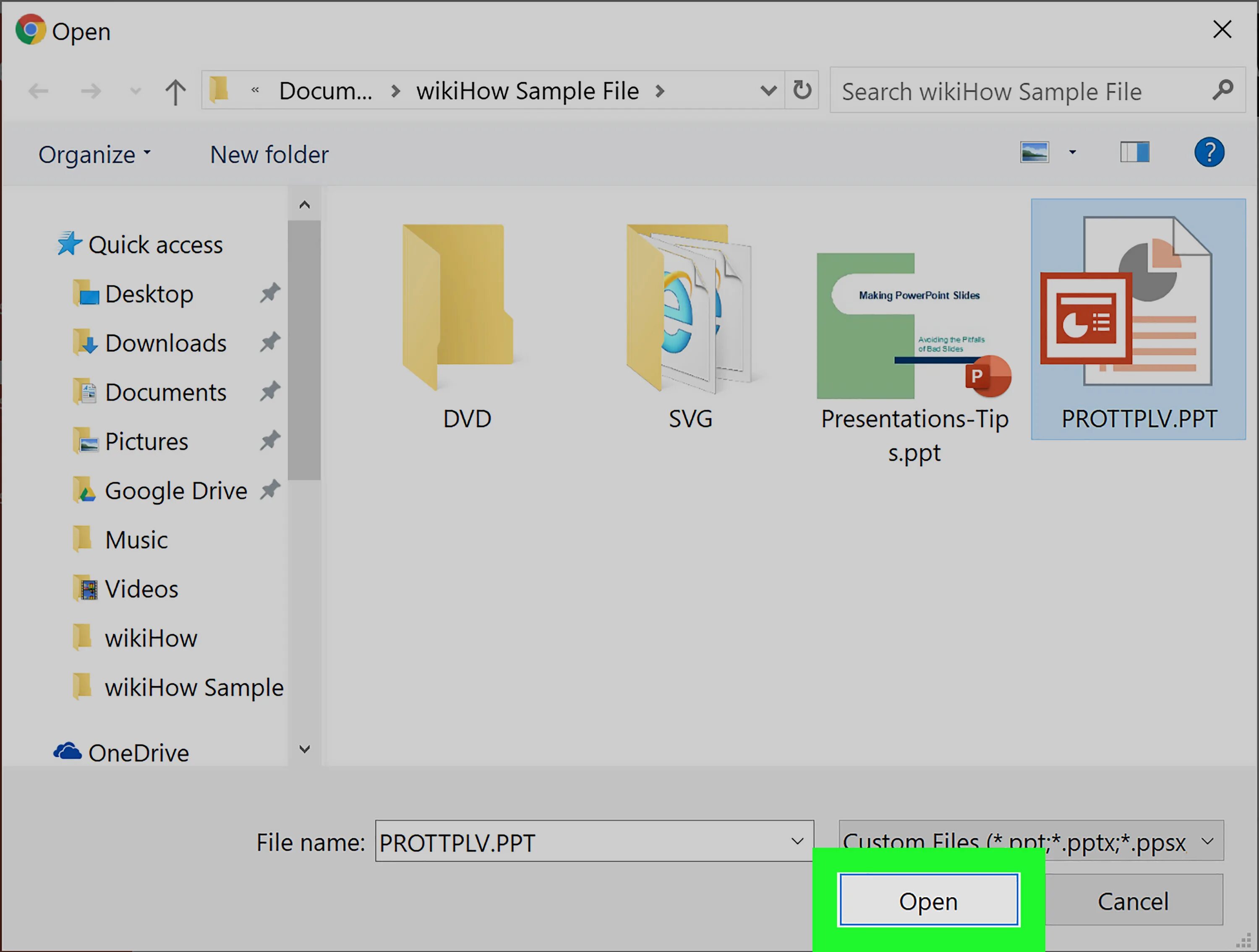The image size is (1259, 952).
Task: Click the Chrome icon in title bar
Action: click(x=30, y=30)
